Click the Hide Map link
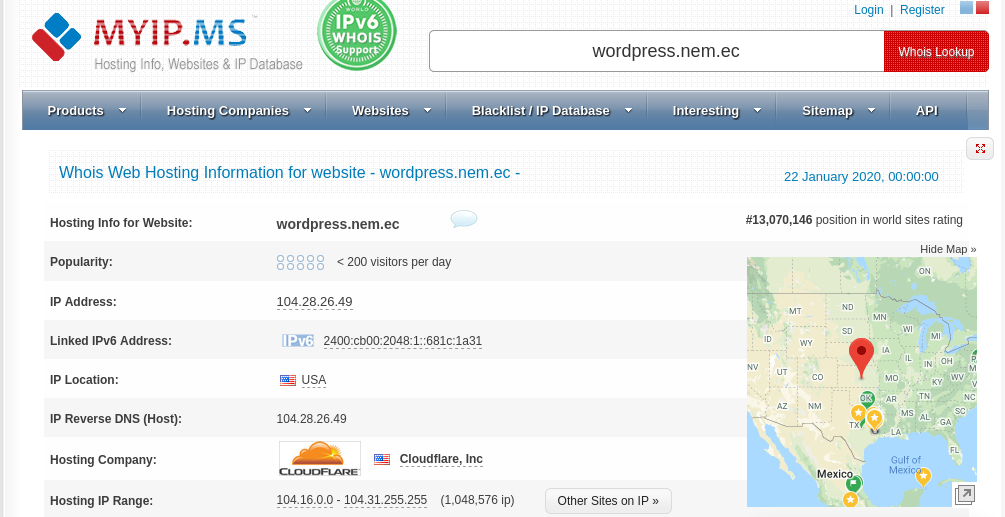Screen dimensions: 1005x517 coord(948,249)
